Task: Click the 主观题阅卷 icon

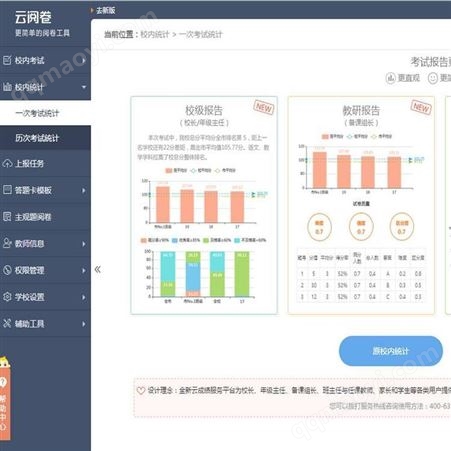Action: pos(7,217)
